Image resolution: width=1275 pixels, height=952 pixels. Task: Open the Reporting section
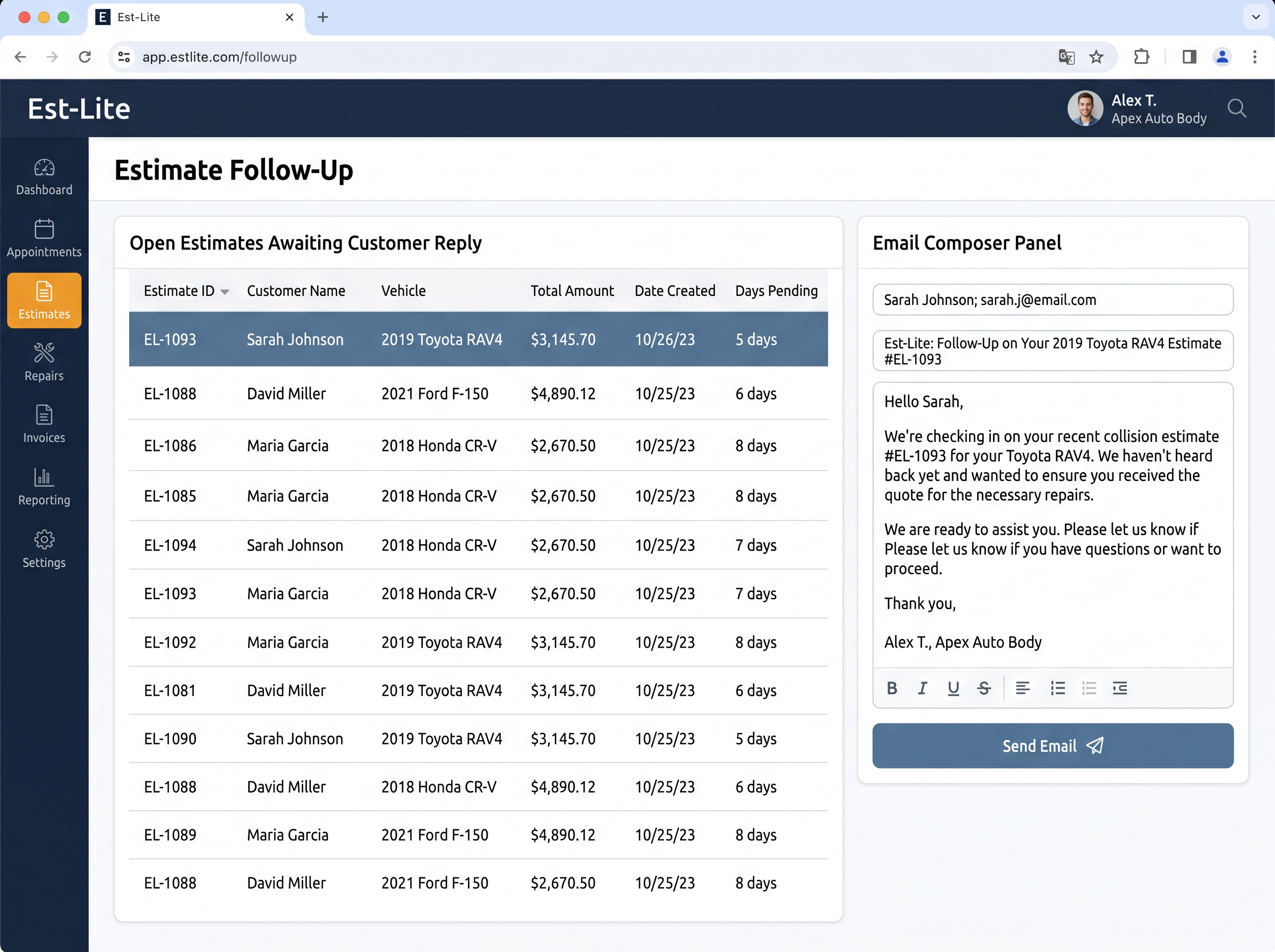click(x=45, y=487)
